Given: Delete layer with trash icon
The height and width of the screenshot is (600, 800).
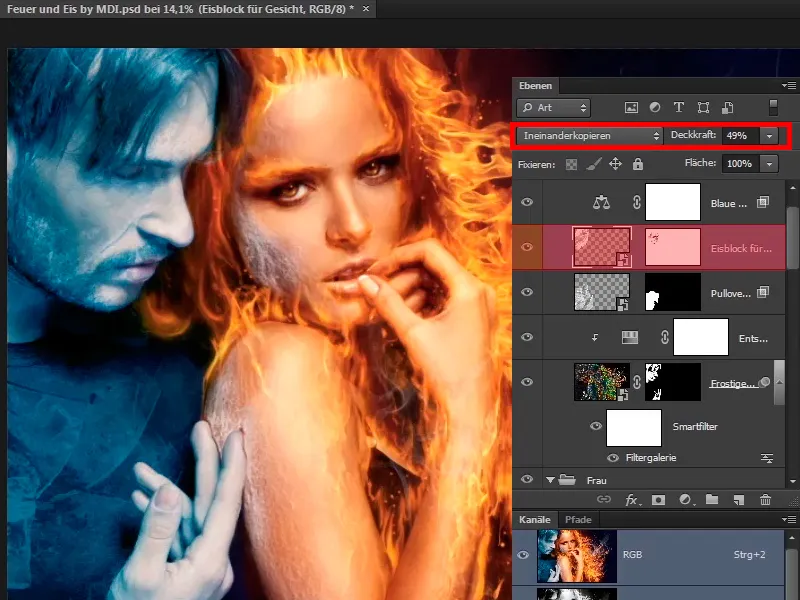Looking at the screenshot, I should [x=765, y=499].
